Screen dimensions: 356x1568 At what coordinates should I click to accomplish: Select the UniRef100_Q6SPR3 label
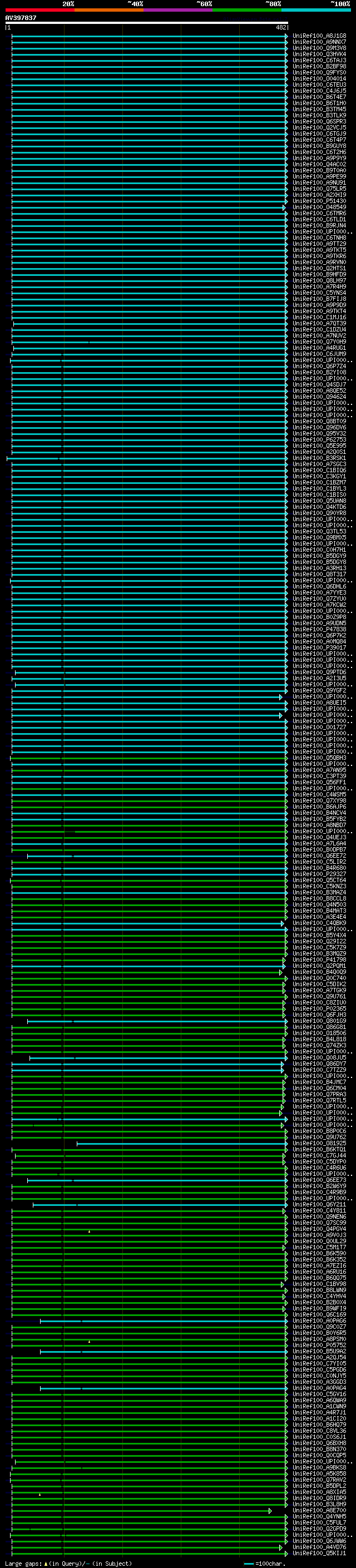[319, 121]
